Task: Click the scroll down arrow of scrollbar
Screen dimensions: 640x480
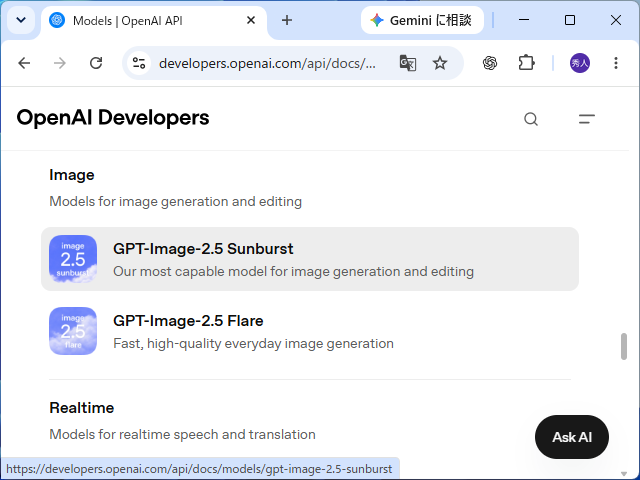Action: click(x=624, y=473)
